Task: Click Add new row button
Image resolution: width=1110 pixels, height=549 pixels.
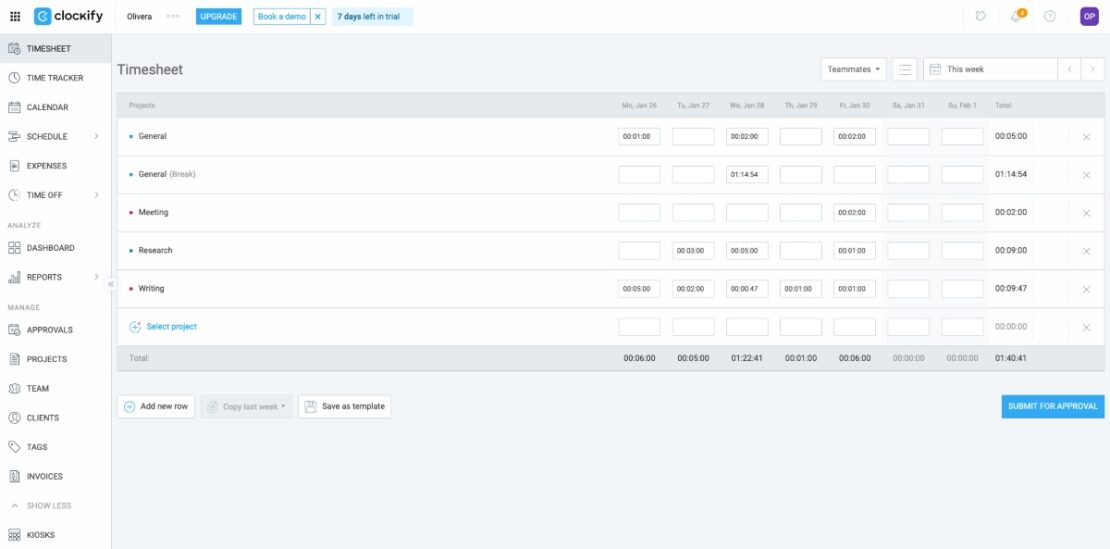Action: pyautogui.click(x=156, y=406)
